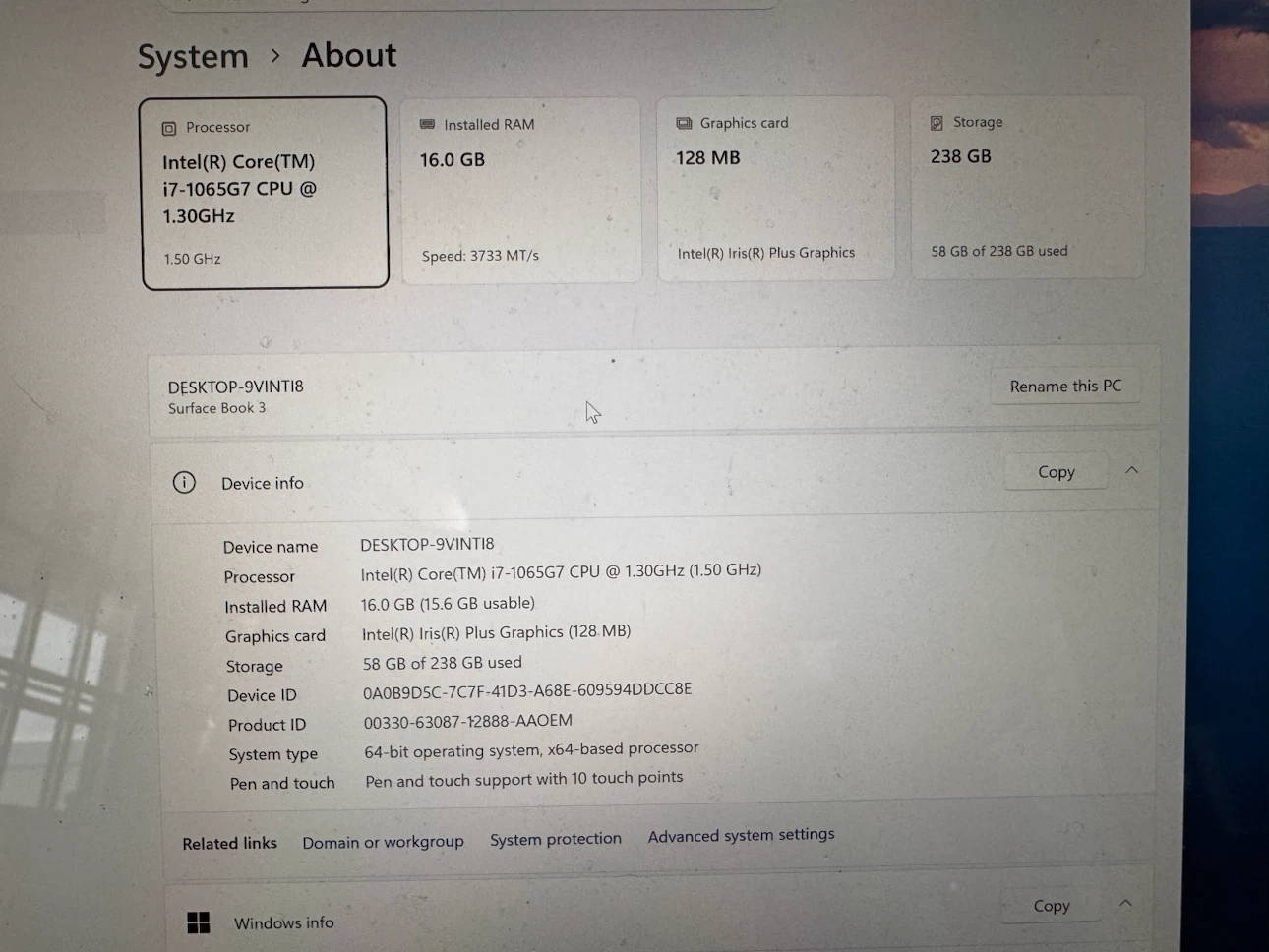The width and height of the screenshot is (1269, 952).
Task: Click "Pen and touch support with 10 touch points"
Action: pos(524,779)
